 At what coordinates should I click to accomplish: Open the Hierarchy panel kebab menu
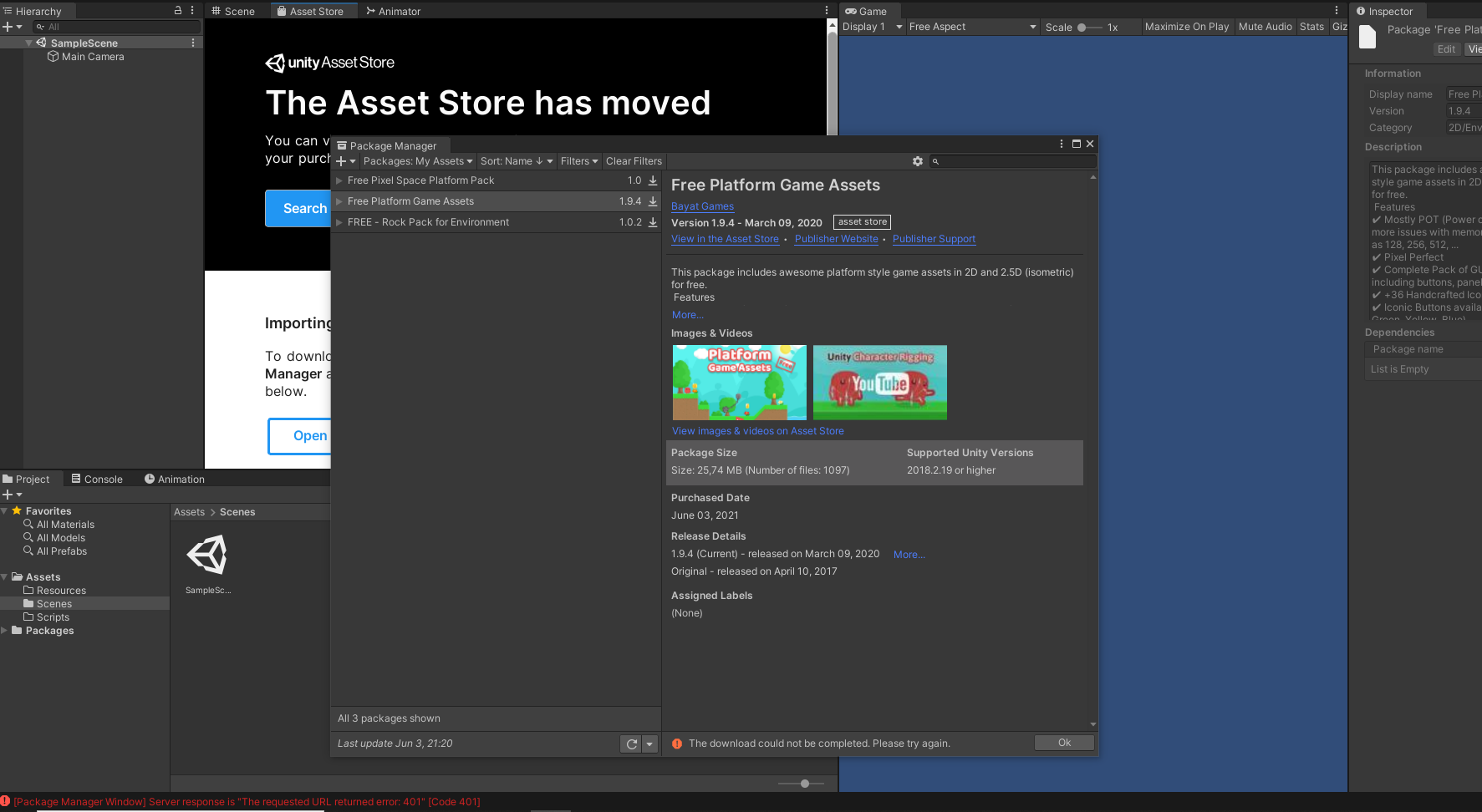pyautogui.click(x=192, y=11)
